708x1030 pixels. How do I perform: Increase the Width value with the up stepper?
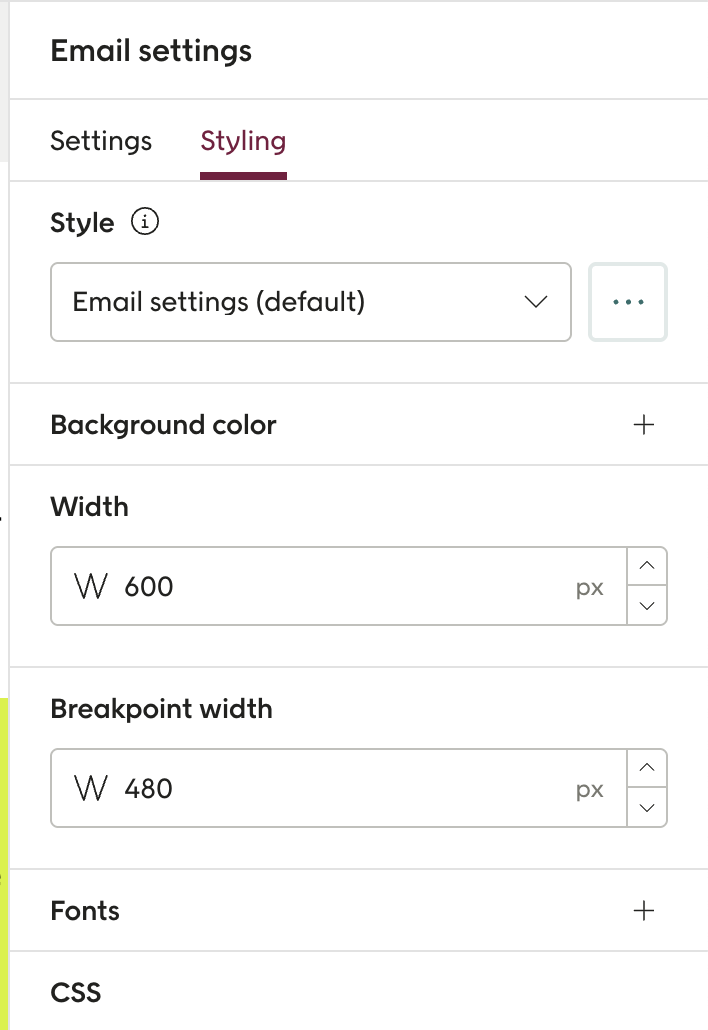647,566
